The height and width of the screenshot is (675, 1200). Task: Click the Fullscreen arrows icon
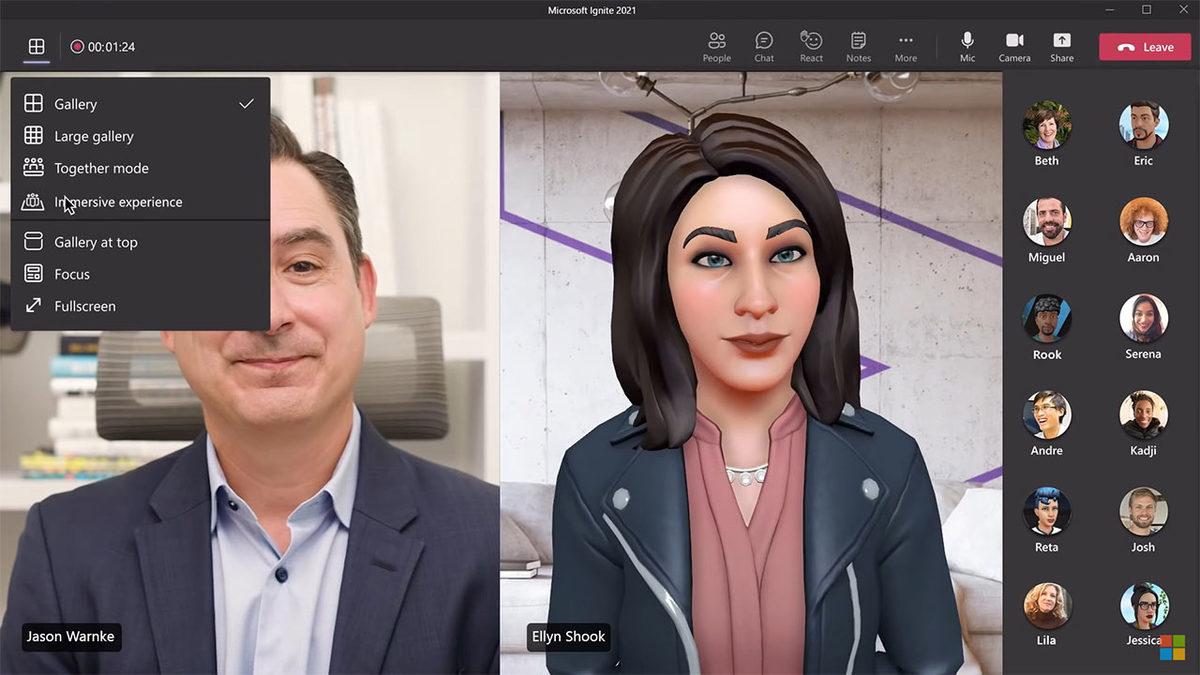point(34,306)
